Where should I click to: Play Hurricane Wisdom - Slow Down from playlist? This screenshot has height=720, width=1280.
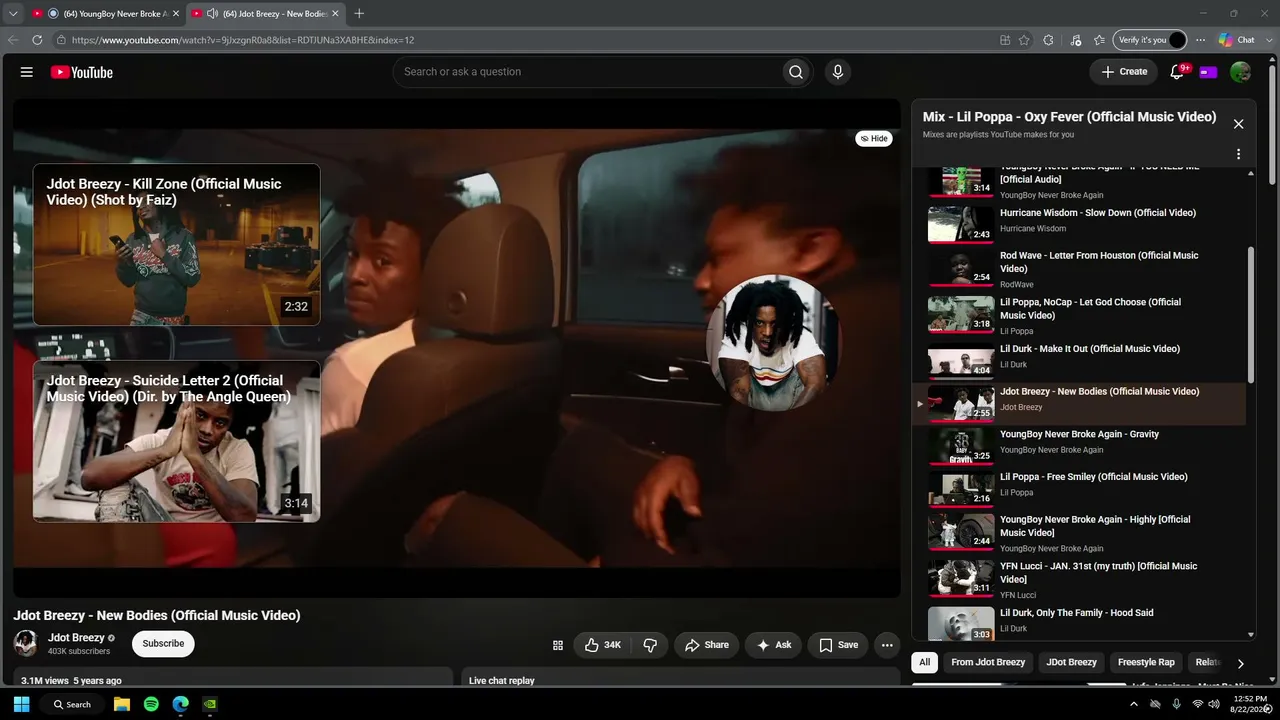click(1078, 224)
